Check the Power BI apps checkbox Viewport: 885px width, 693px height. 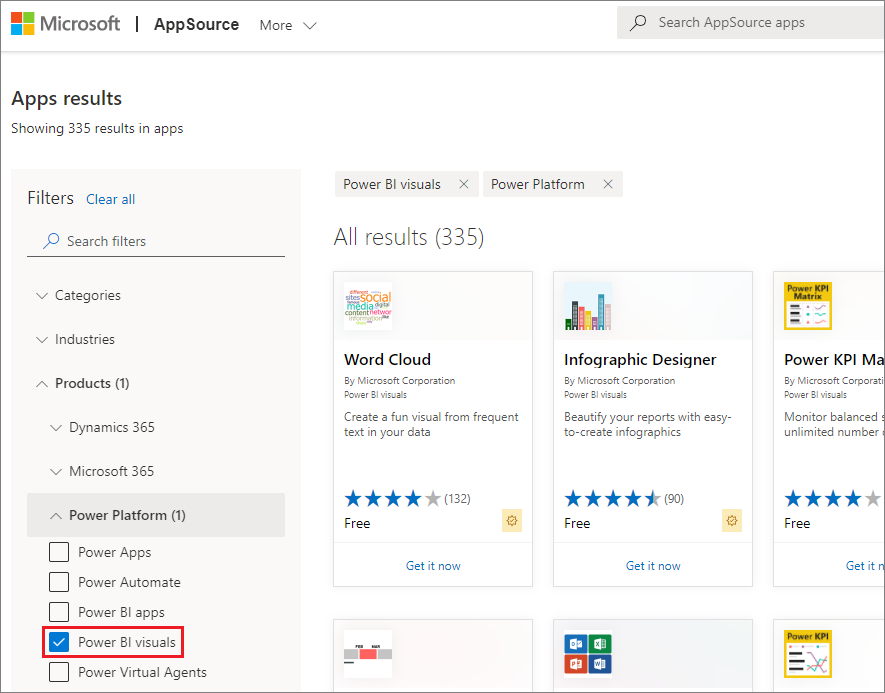[59, 612]
